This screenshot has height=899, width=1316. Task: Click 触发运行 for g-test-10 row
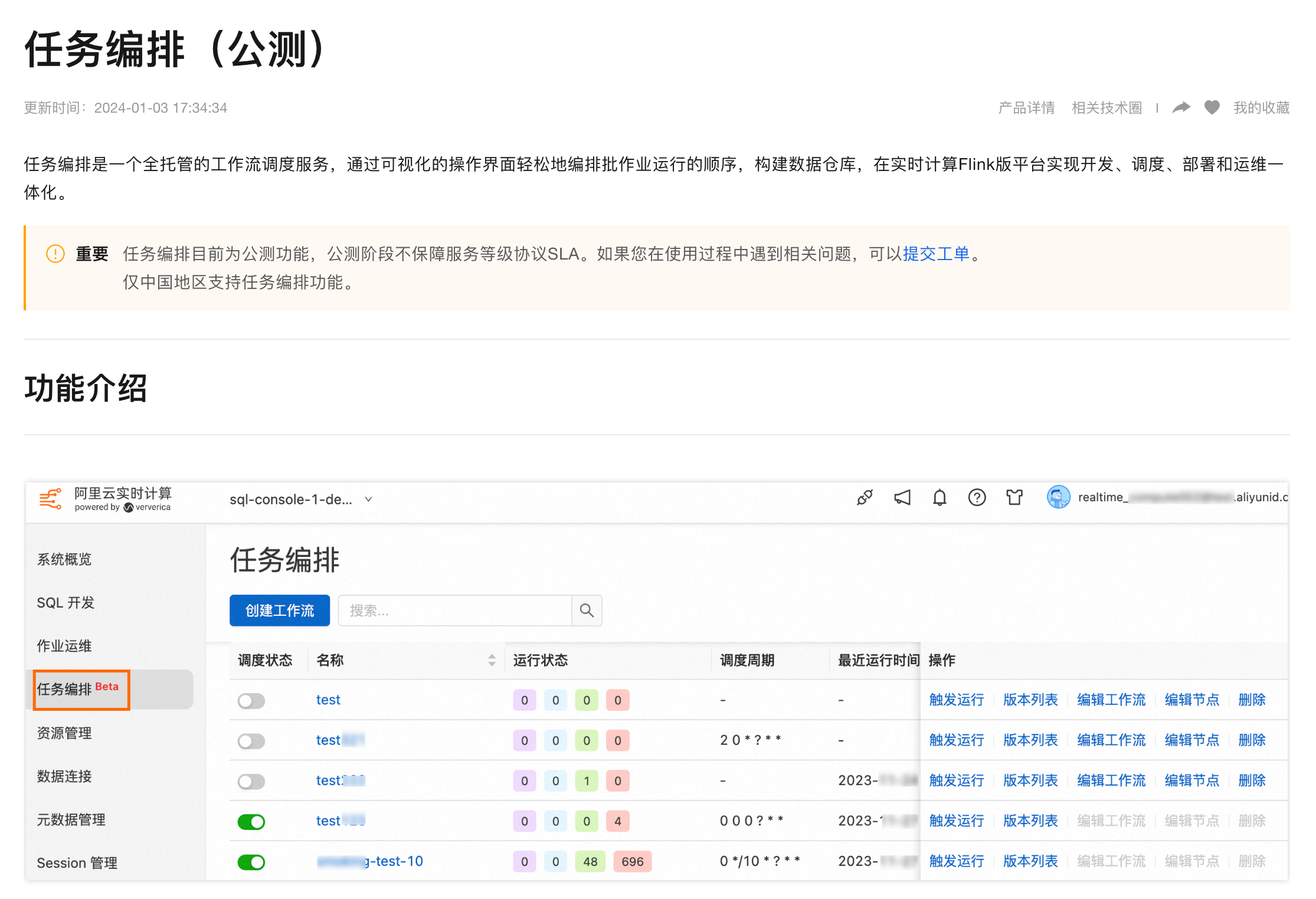click(x=957, y=861)
